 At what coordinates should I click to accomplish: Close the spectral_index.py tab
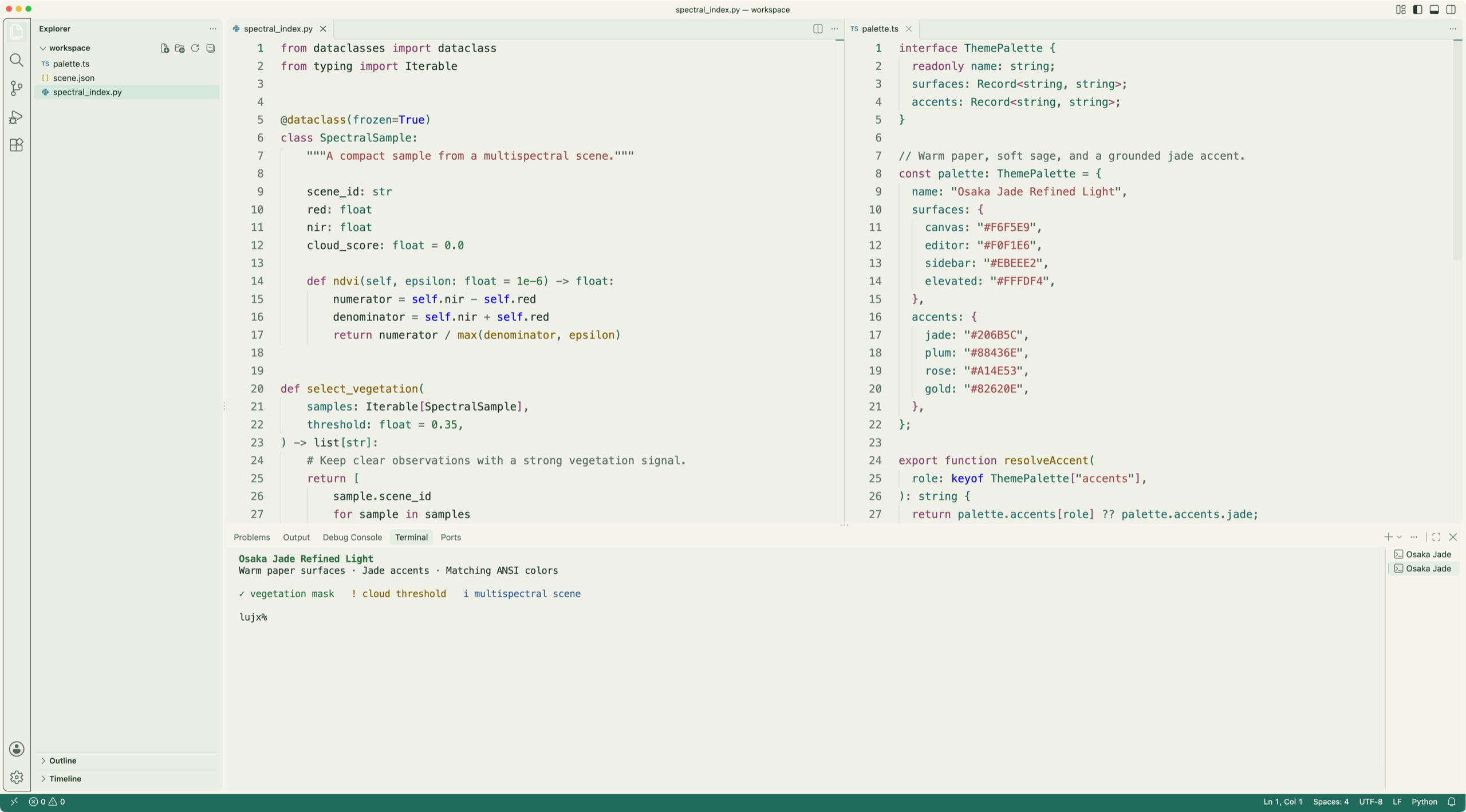coord(323,29)
